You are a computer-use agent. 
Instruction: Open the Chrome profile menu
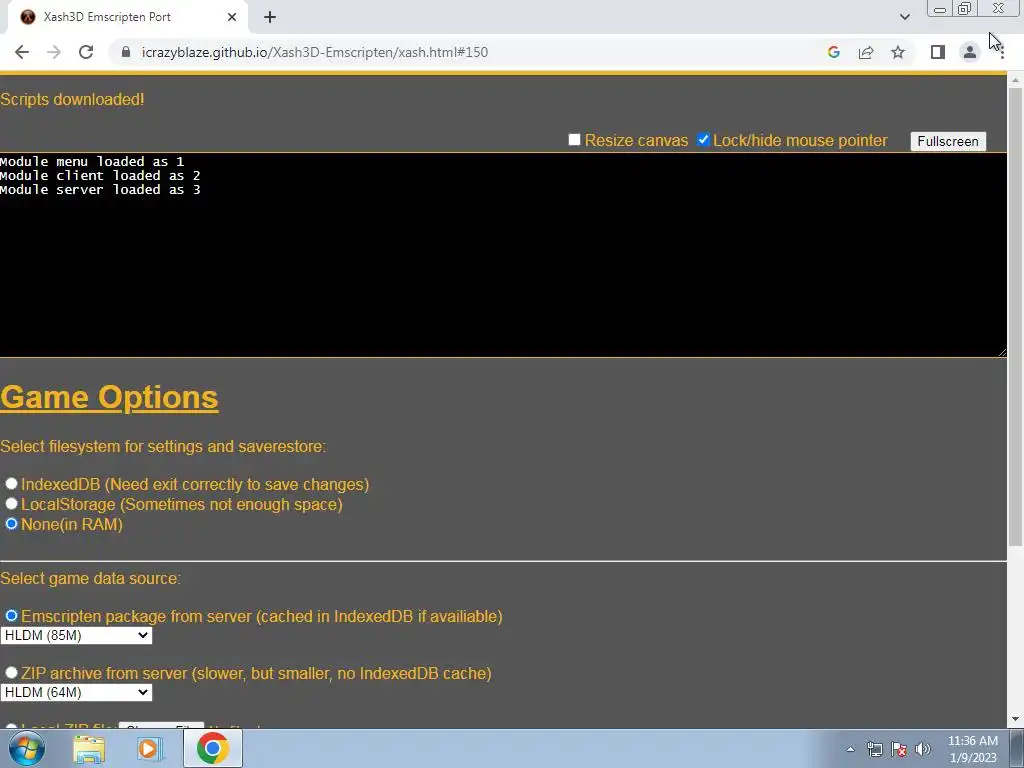[970, 52]
